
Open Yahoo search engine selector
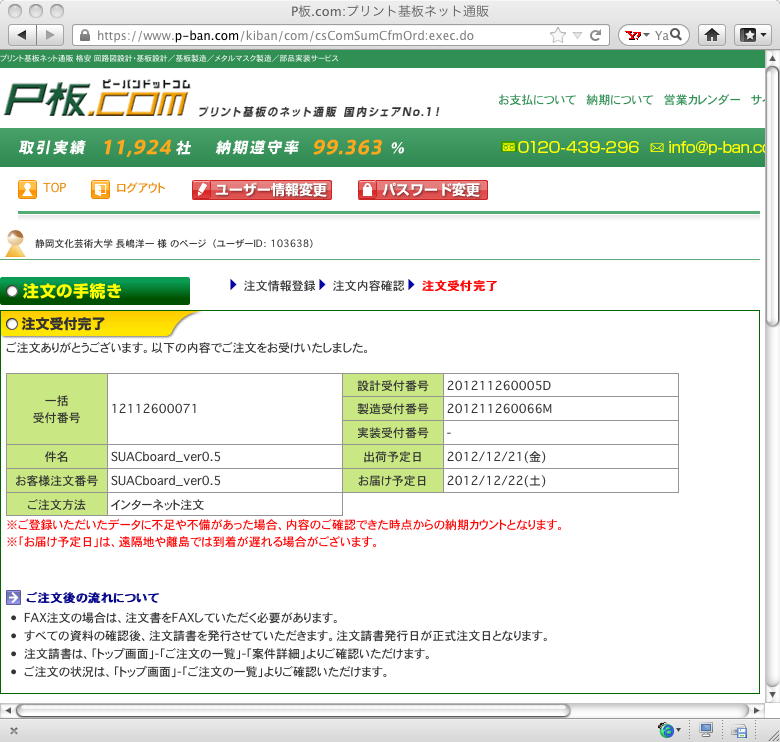click(637, 35)
